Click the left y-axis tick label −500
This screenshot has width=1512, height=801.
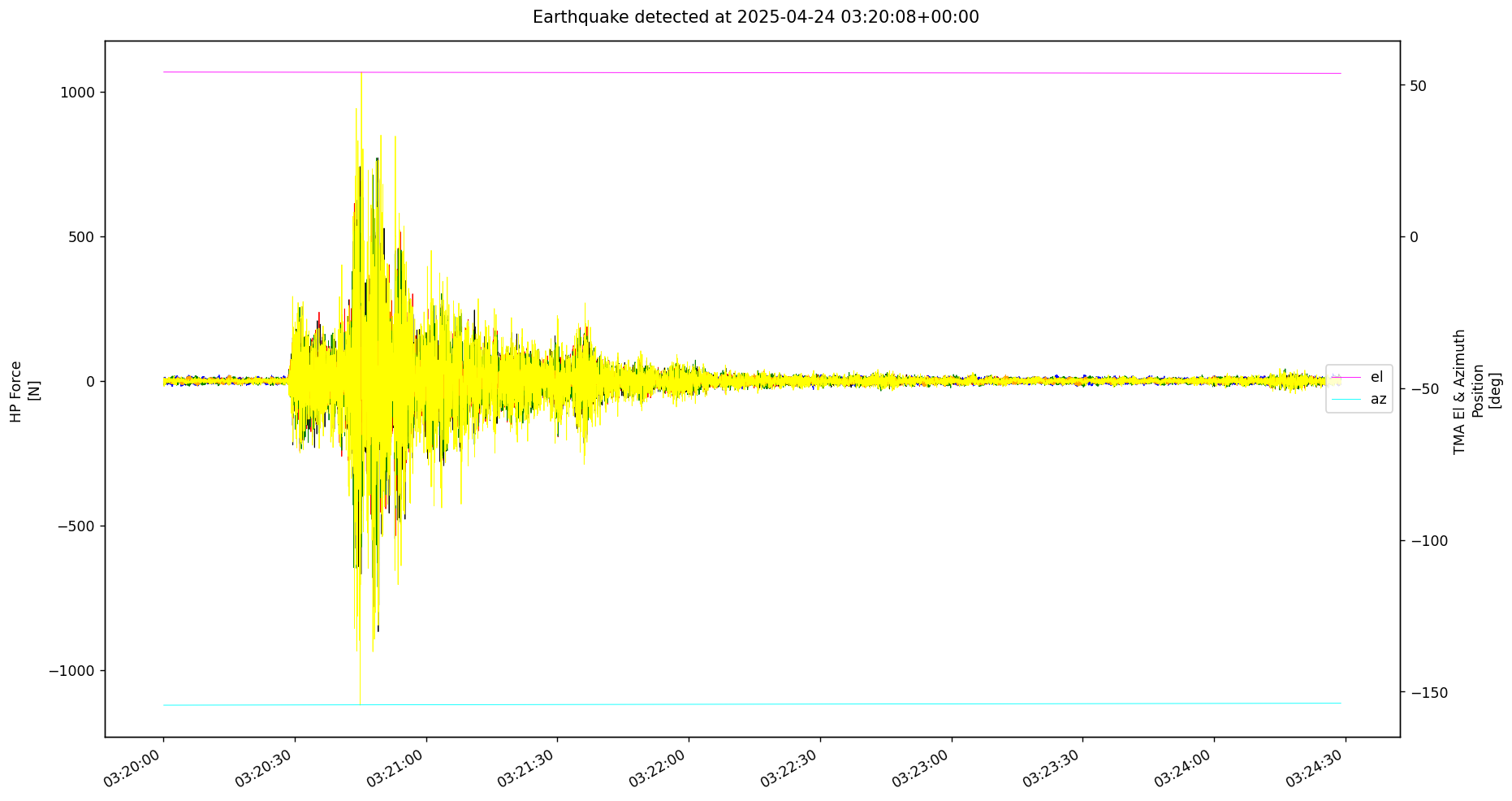click(x=76, y=526)
